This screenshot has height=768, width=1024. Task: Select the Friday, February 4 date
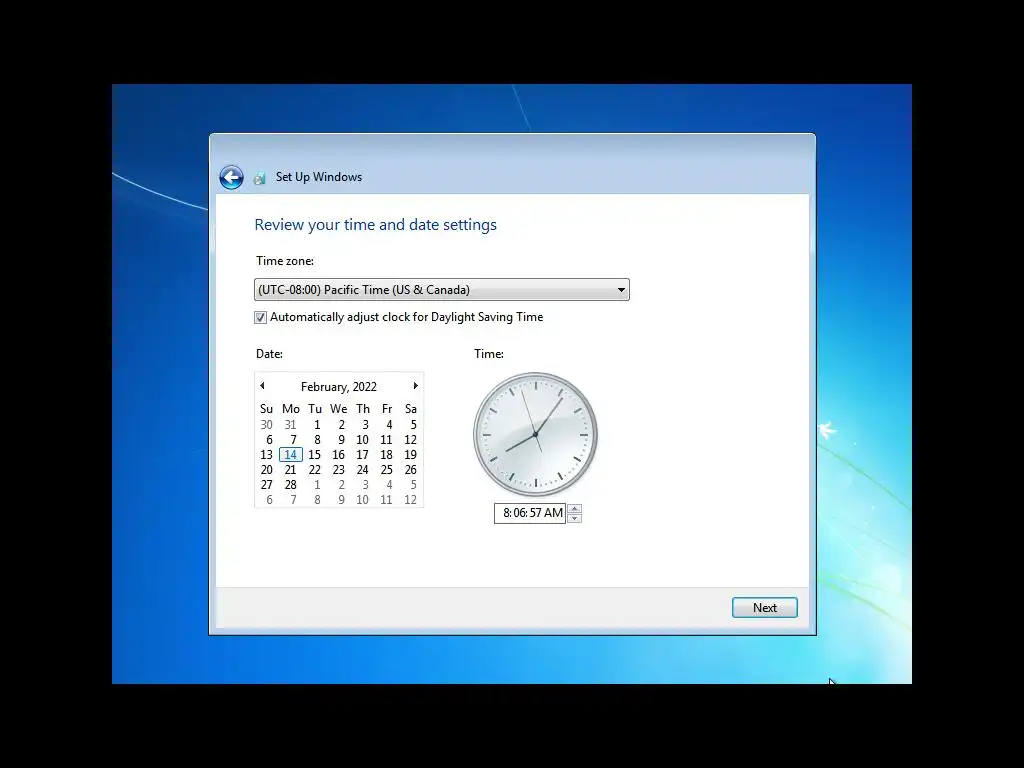pyautogui.click(x=389, y=424)
